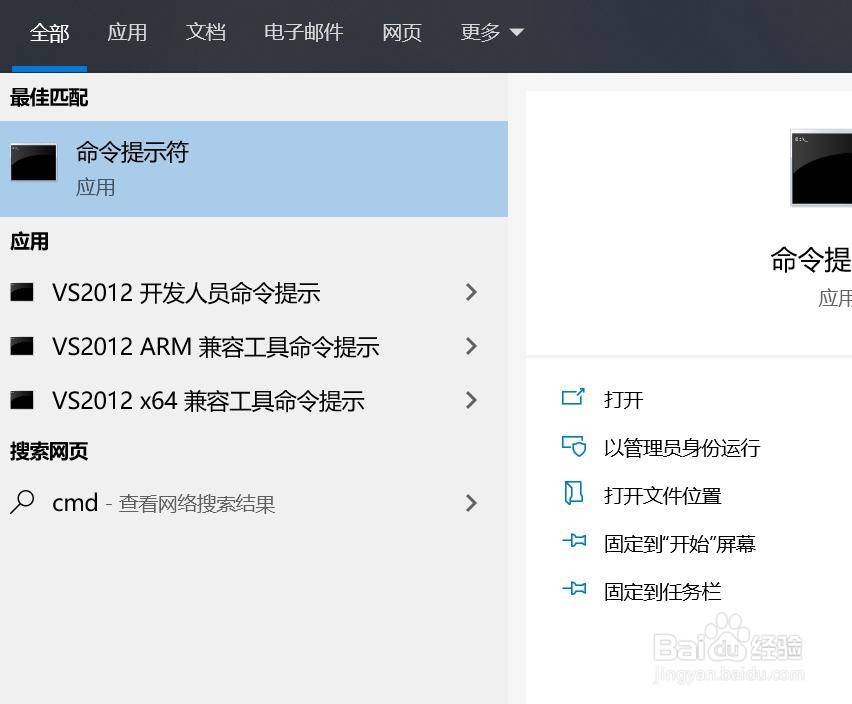
Task: Expand the cmd web search chevron
Action: tap(471, 503)
